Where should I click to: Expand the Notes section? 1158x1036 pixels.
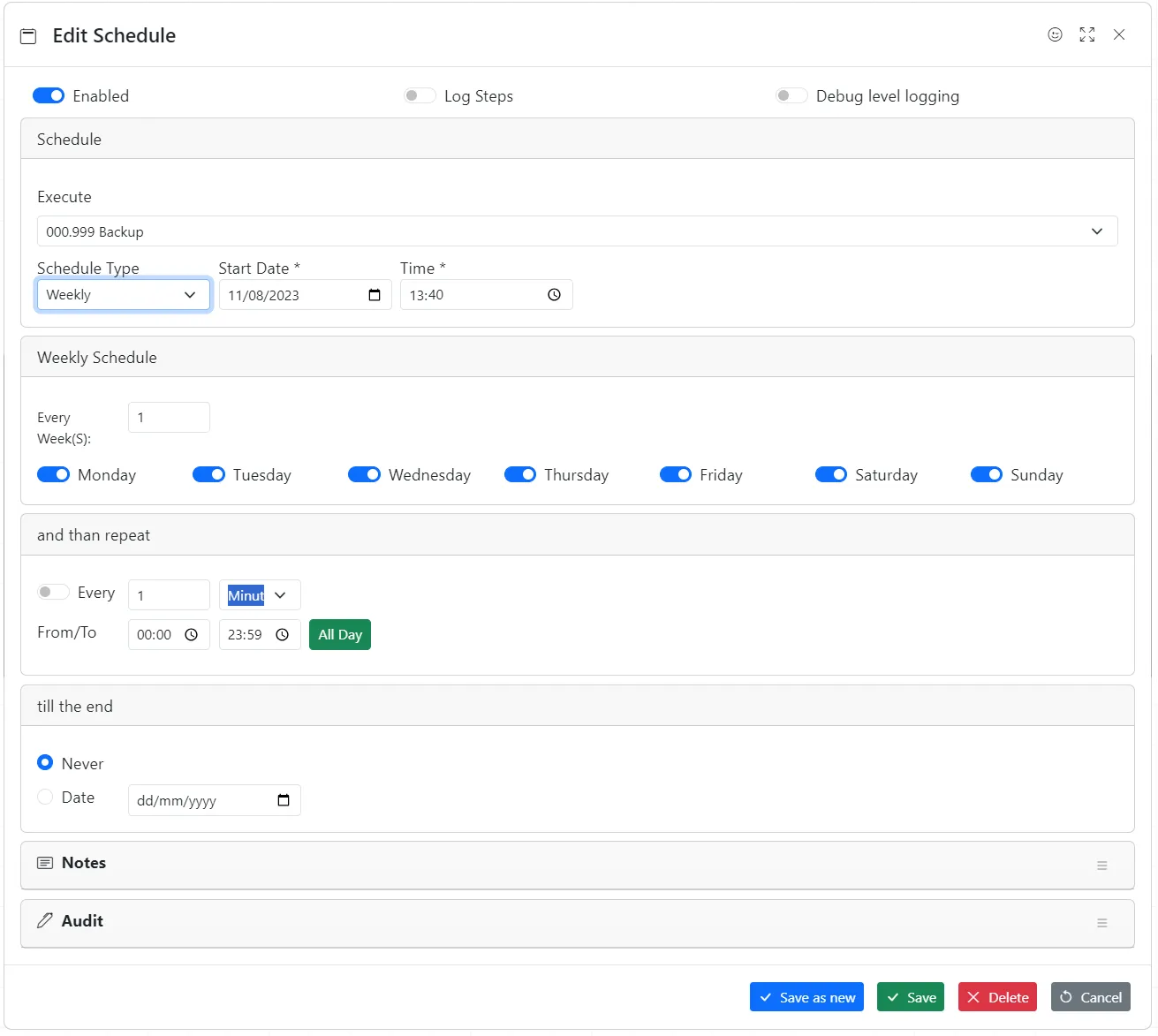tap(1101, 866)
